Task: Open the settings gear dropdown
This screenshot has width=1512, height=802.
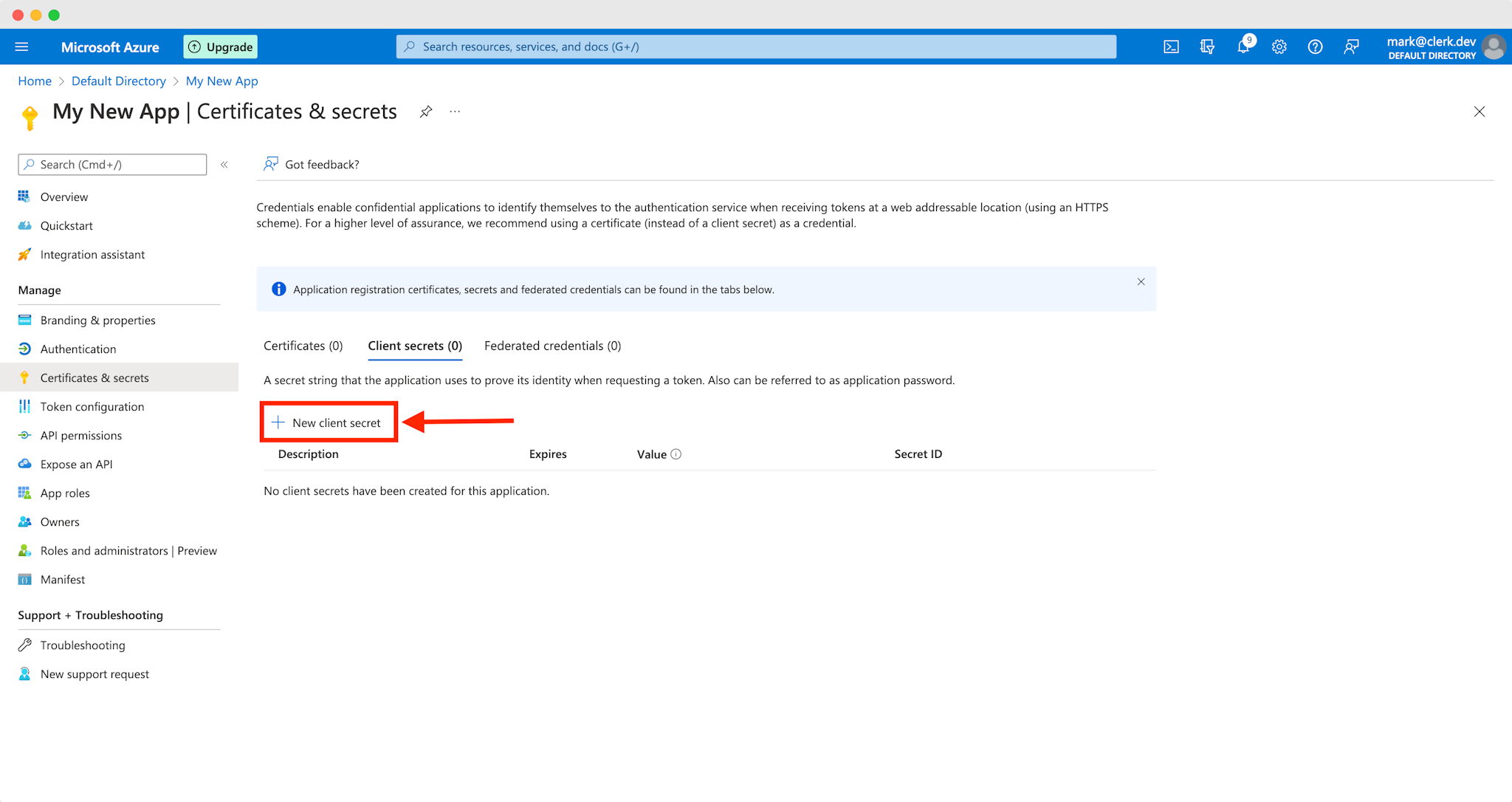Action: click(1279, 47)
